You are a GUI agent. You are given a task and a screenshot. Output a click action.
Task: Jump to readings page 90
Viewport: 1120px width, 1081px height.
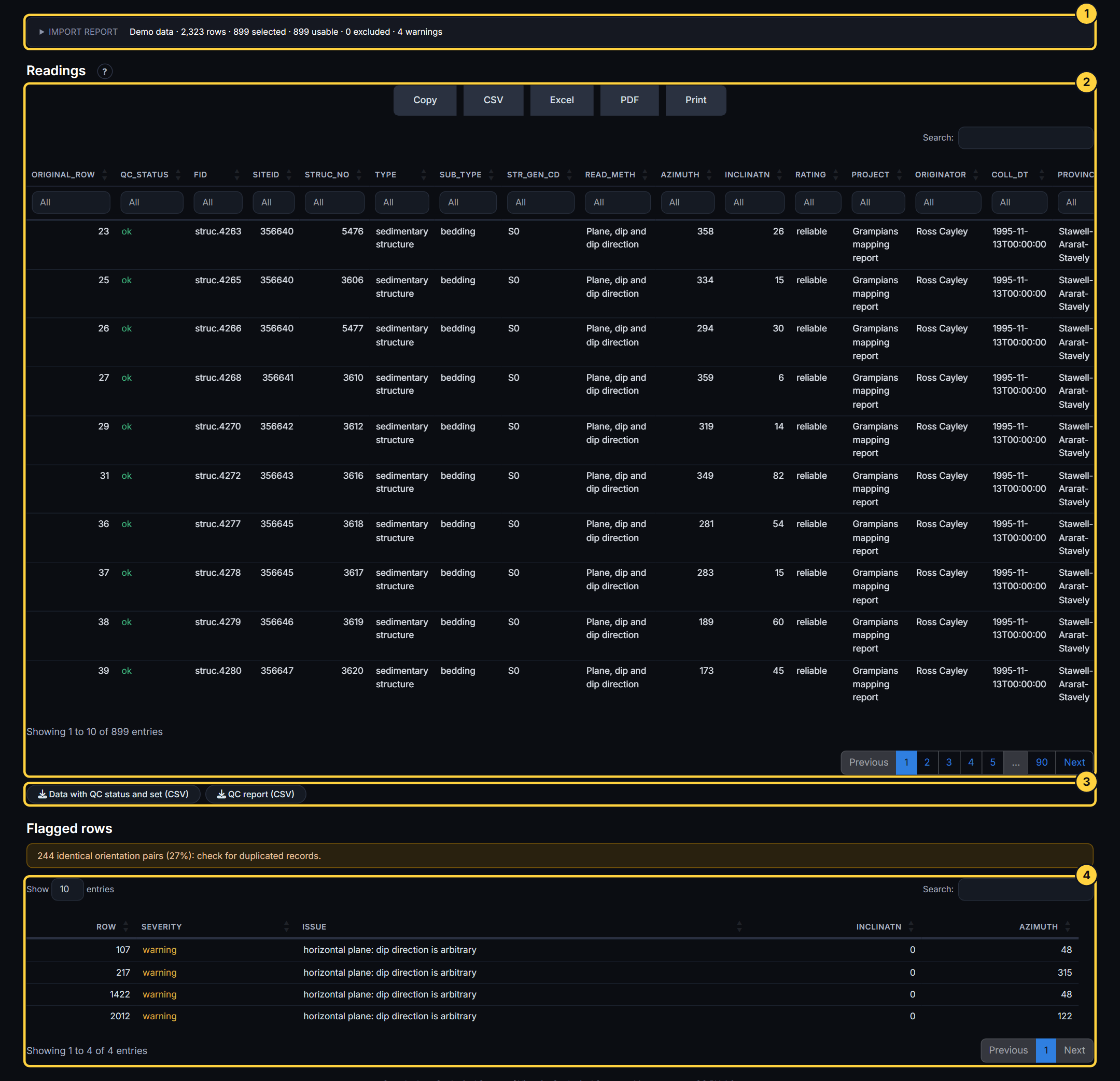[1041, 763]
